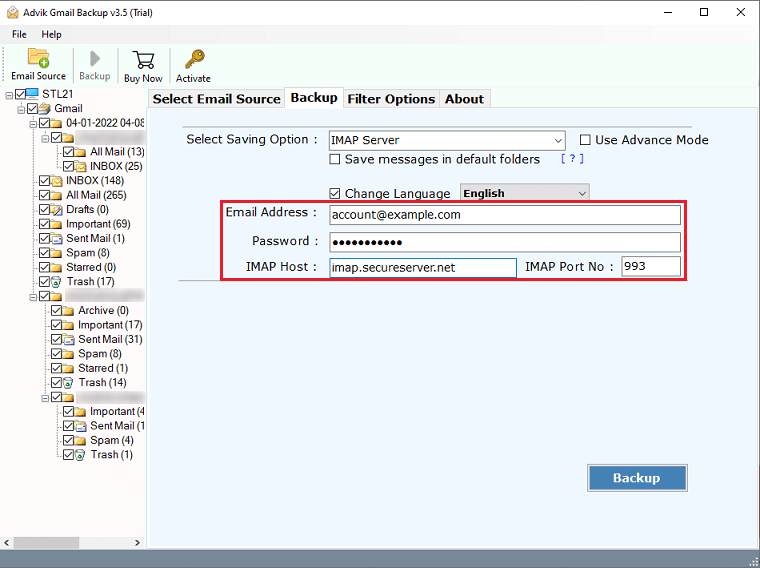Image resolution: width=760 pixels, height=568 pixels.
Task: Uncheck the Gmail tree checkbox
Action: [x=32, y=108]
